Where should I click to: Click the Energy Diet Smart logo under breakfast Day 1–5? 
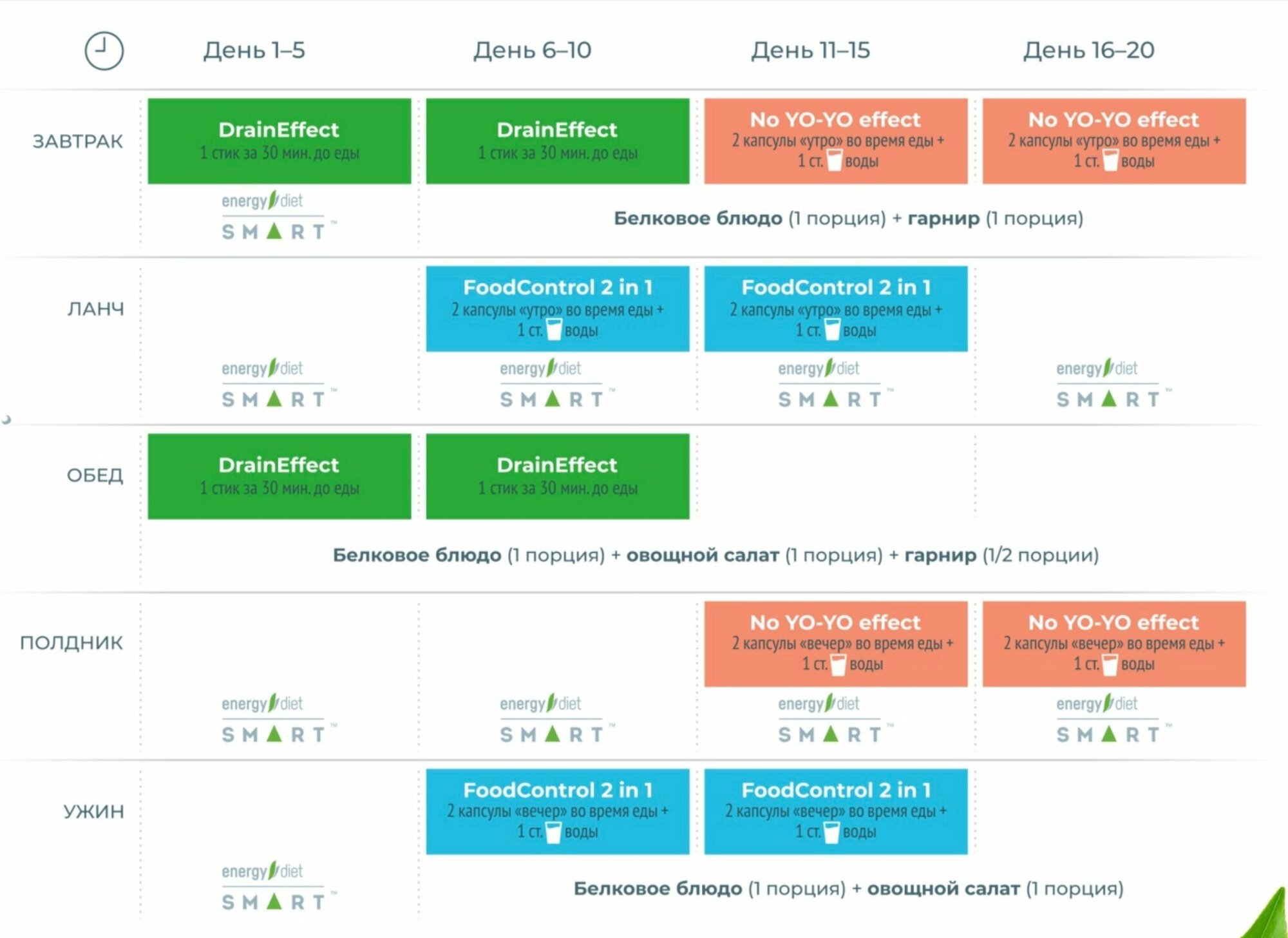click(275, 216)
